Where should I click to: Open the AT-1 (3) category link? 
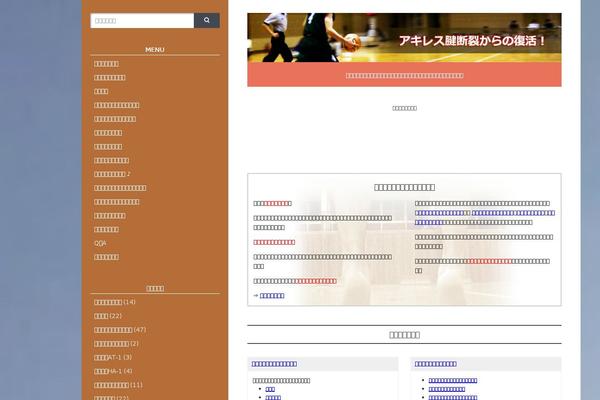(x=113, y=357)
